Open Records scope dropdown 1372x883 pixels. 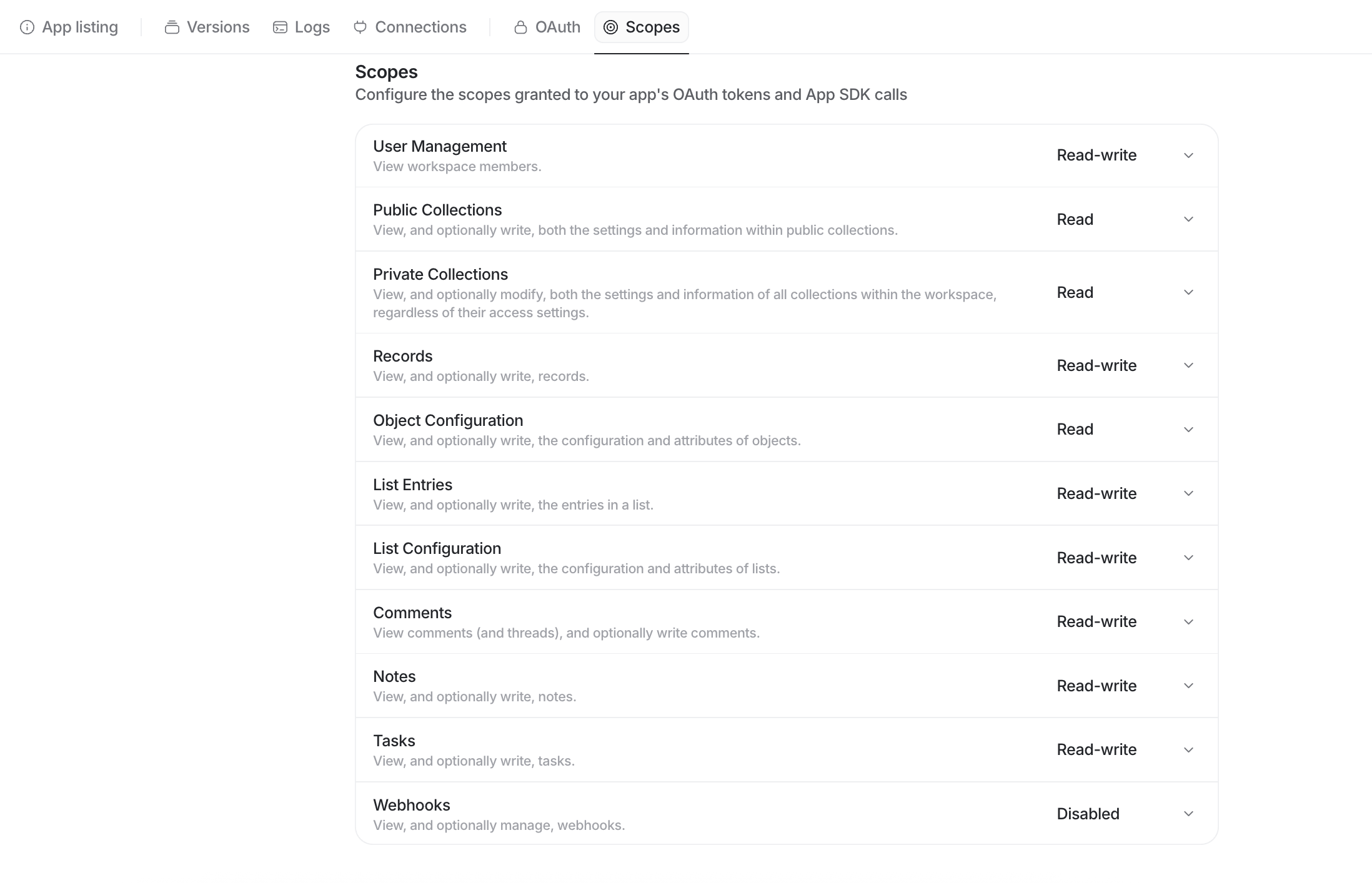tap(1126, 365)
